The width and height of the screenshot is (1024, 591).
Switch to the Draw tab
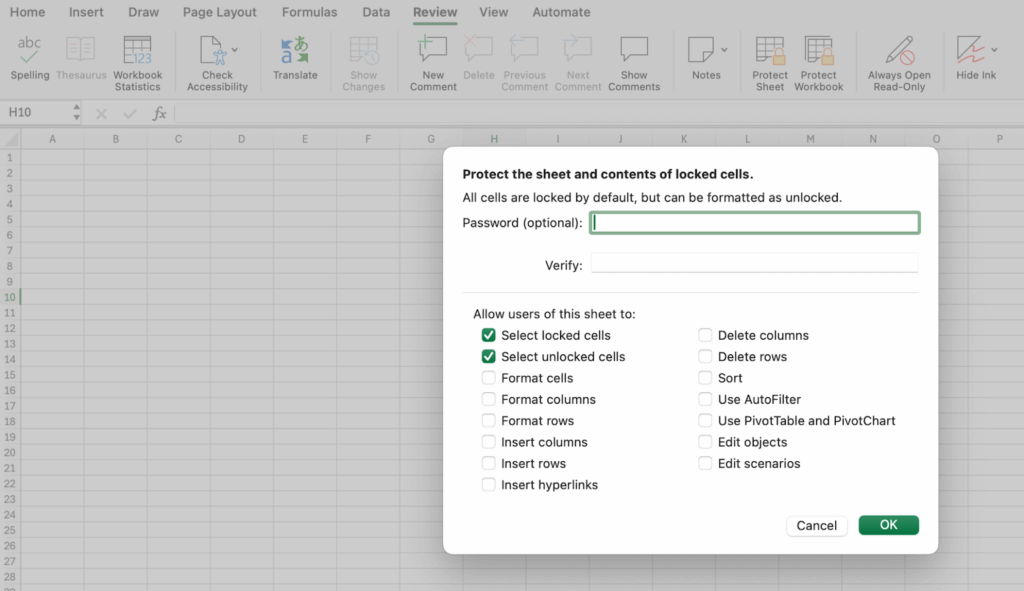[143, 12]
